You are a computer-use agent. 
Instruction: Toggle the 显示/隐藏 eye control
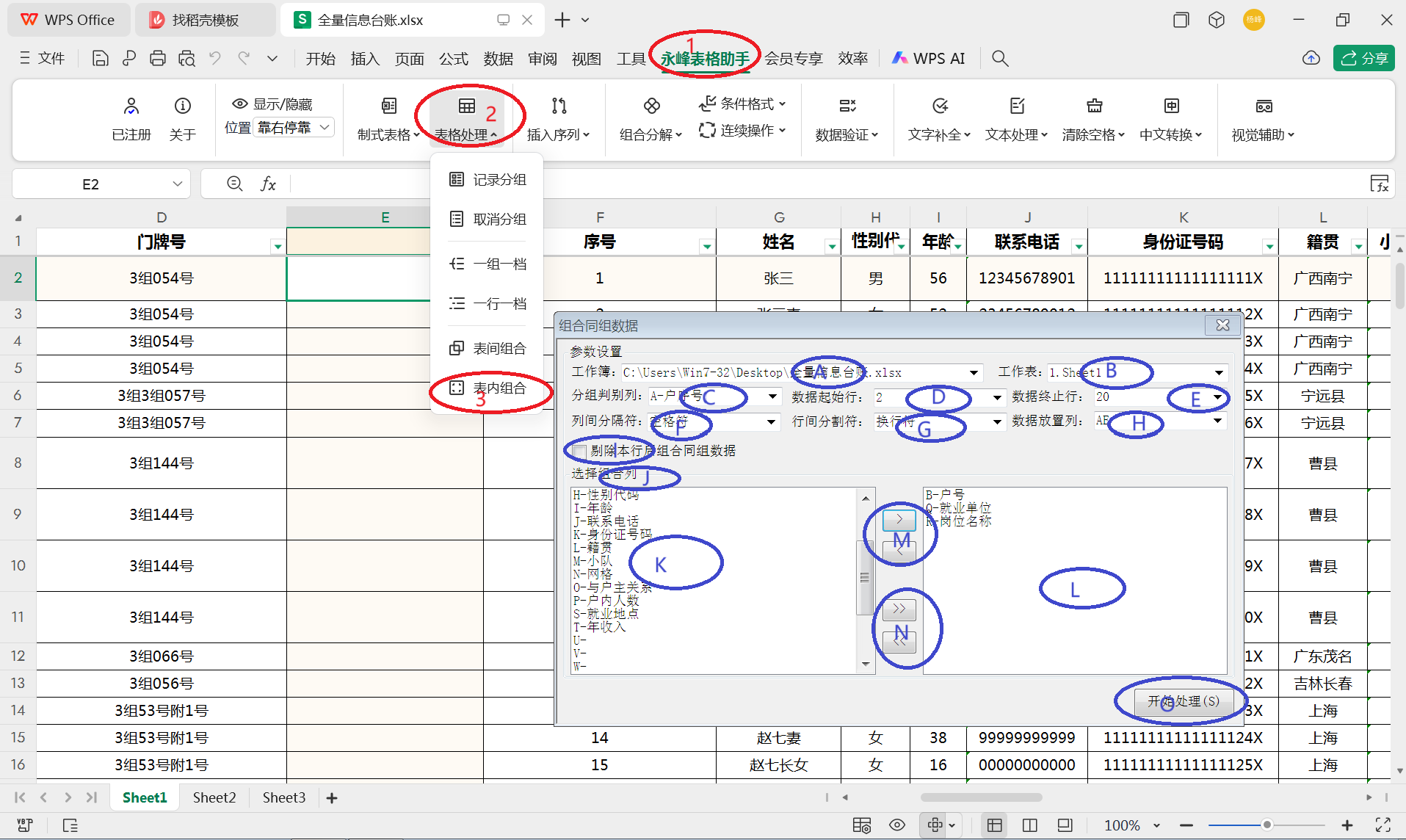tap(240, 104)
